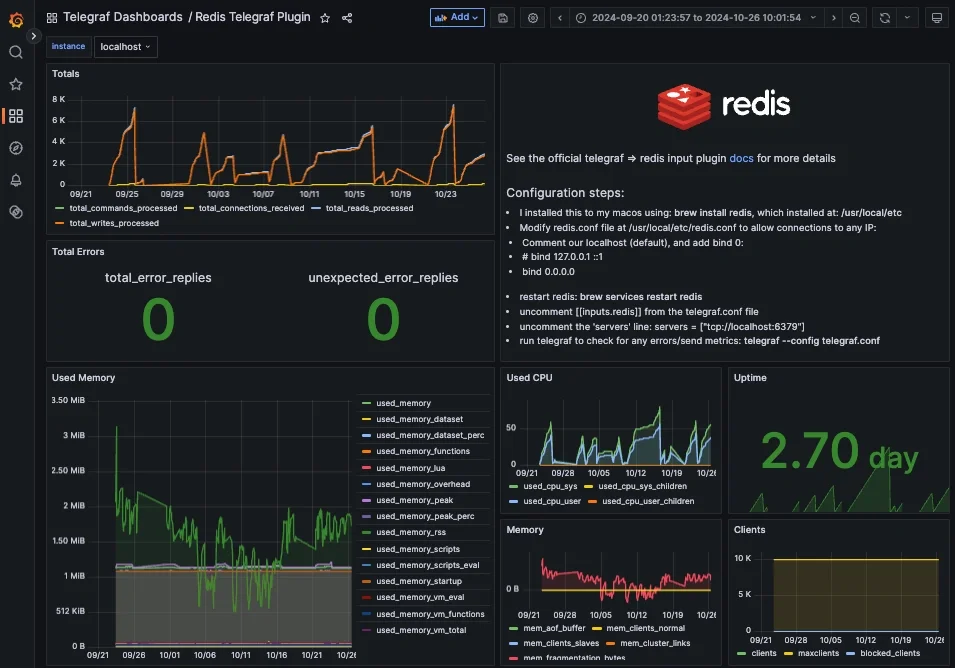Open the Explore compass icon
The width and height of the screenshot is (955, 668).
click(x=16, y=148)
